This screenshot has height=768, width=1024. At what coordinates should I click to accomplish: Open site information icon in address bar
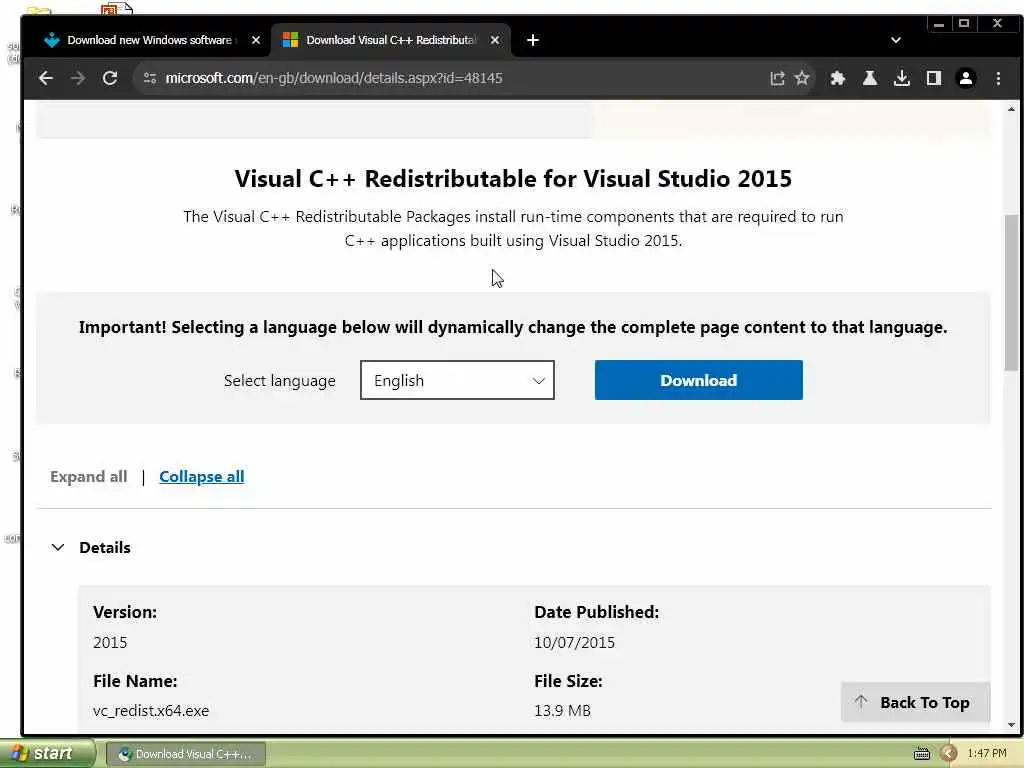point(150,78)
